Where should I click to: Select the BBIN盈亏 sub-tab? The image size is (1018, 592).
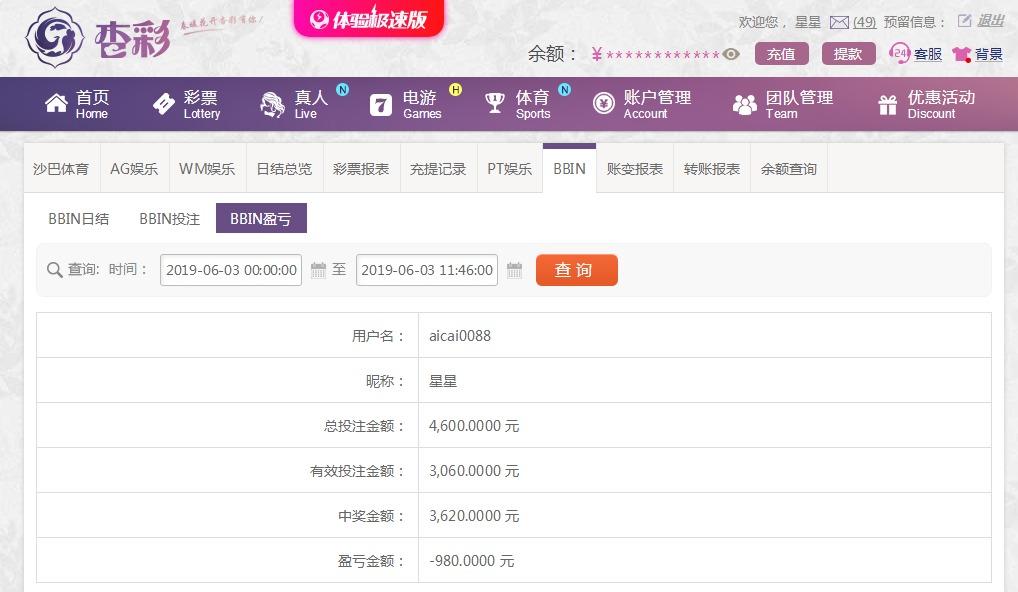261,219
